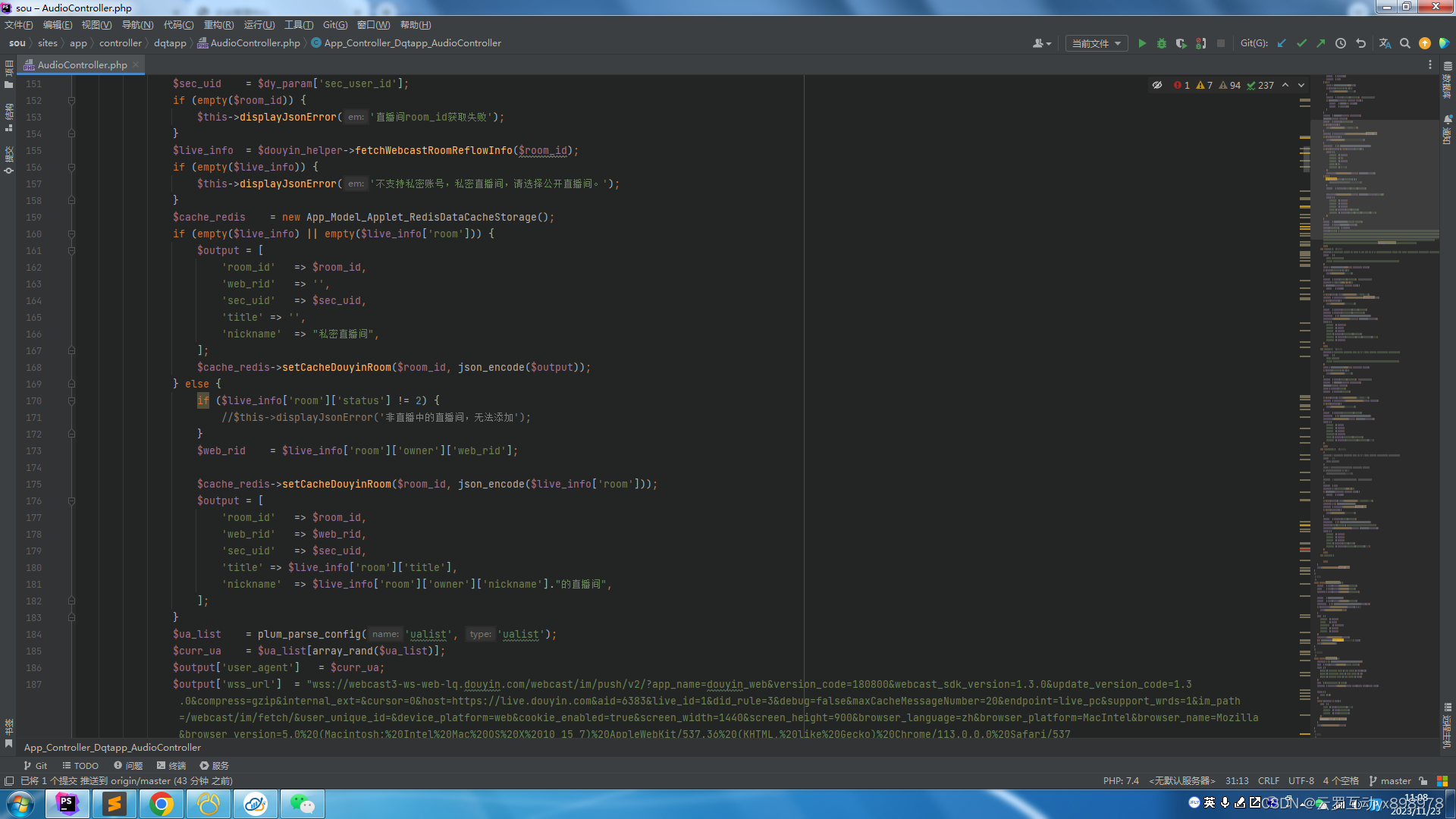Click the Windows Start orb button
Viewport: 1456px width, 819px height.
20,804
